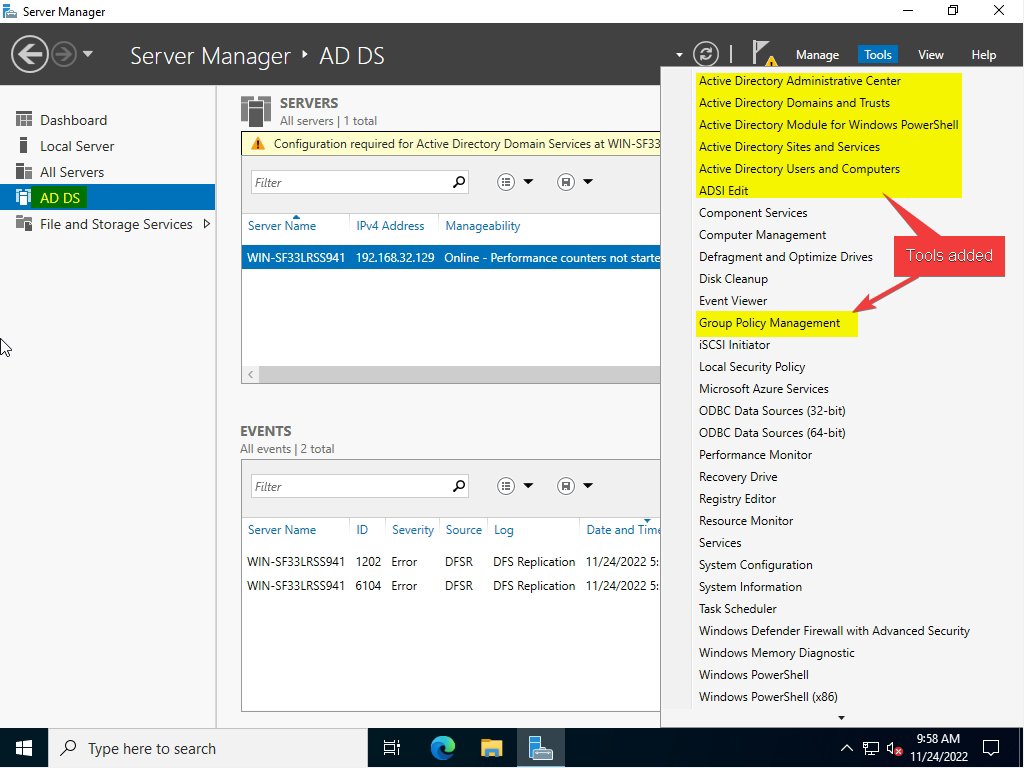Open the notifications flag icon

(x=763, y=53)
